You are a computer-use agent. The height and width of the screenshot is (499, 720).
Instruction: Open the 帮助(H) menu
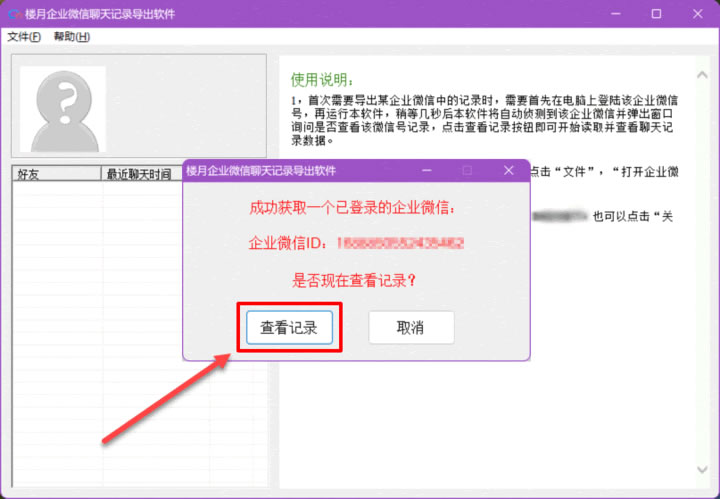click(x=72, y=37)
